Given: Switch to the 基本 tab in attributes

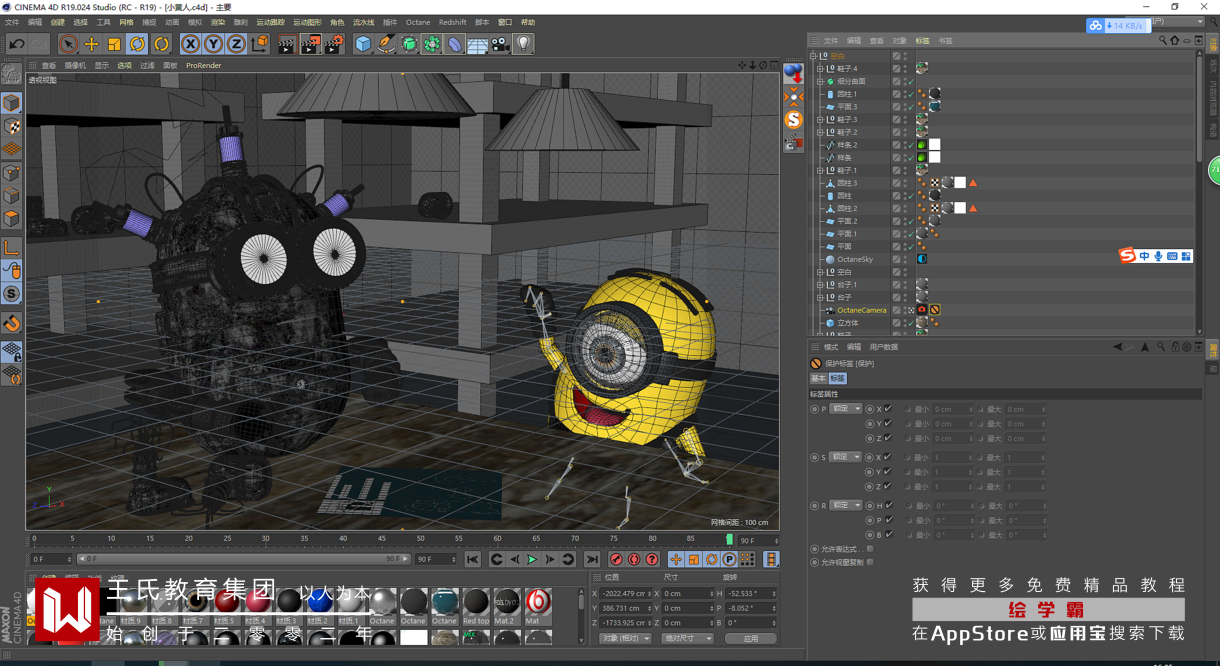Looking at the screenshot, I should (818, 379).
